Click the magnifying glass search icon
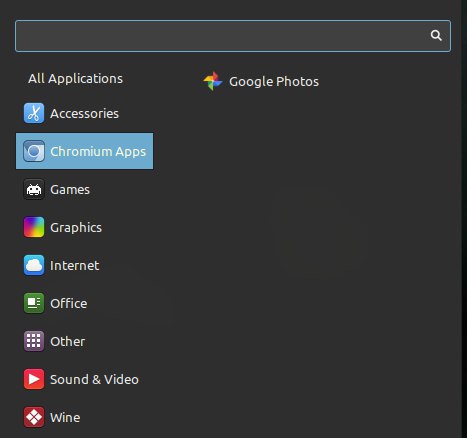 tap(436, 35)
